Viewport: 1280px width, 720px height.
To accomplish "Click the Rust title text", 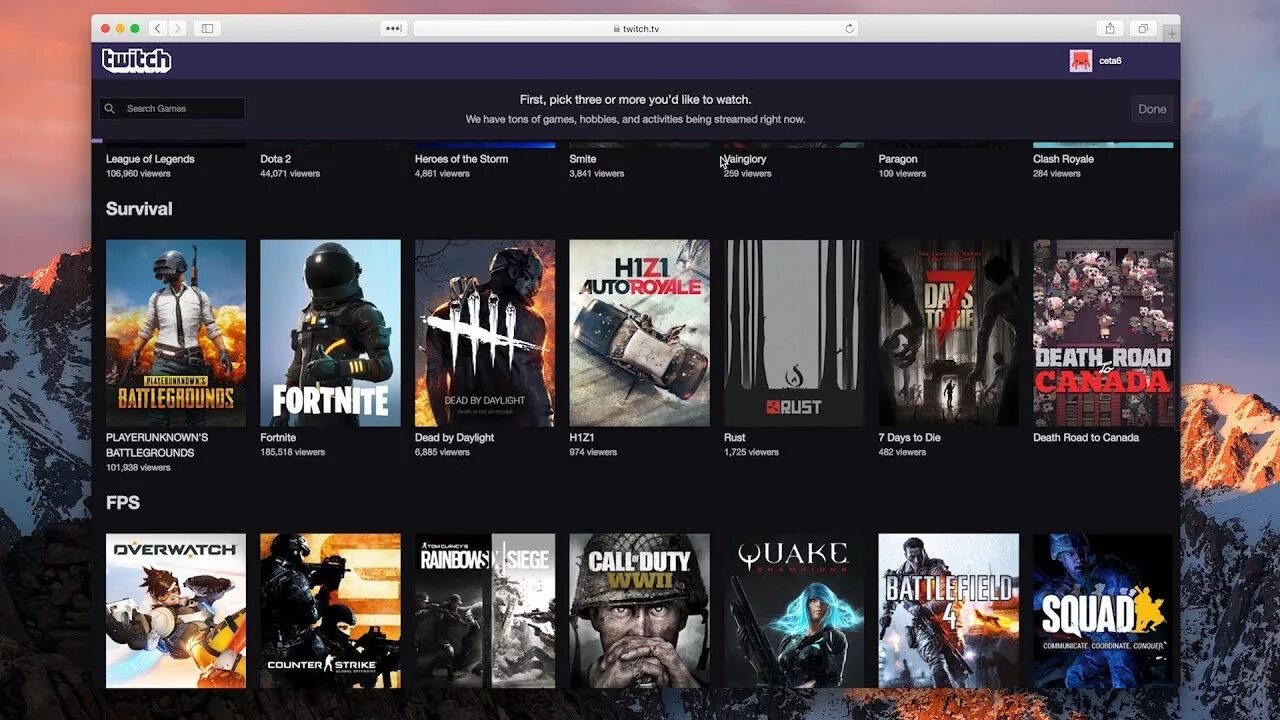I will point(734,437).
